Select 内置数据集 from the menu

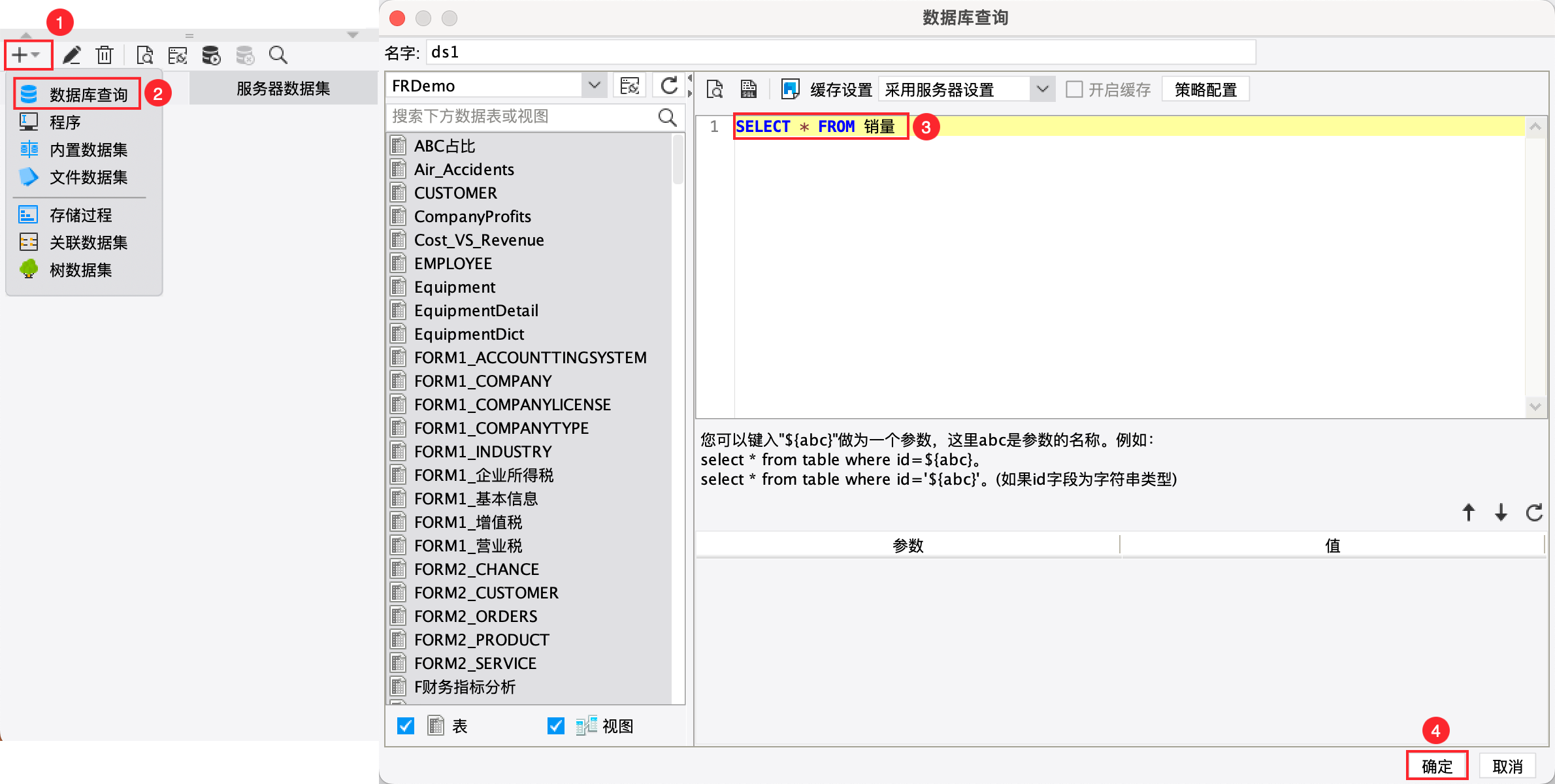click(88, 150)
